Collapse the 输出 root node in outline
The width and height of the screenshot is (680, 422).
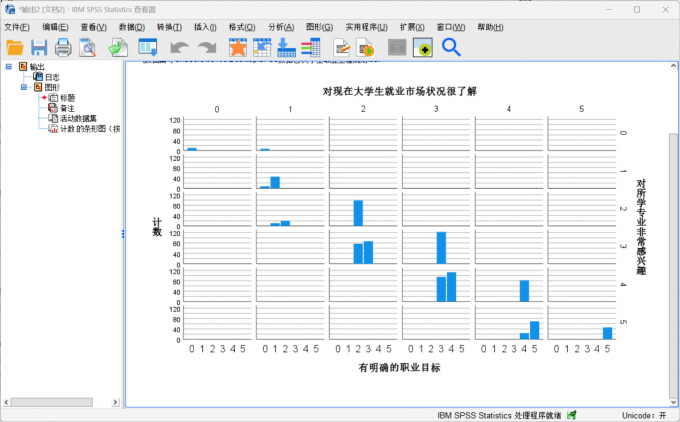[x=9, y=67]
